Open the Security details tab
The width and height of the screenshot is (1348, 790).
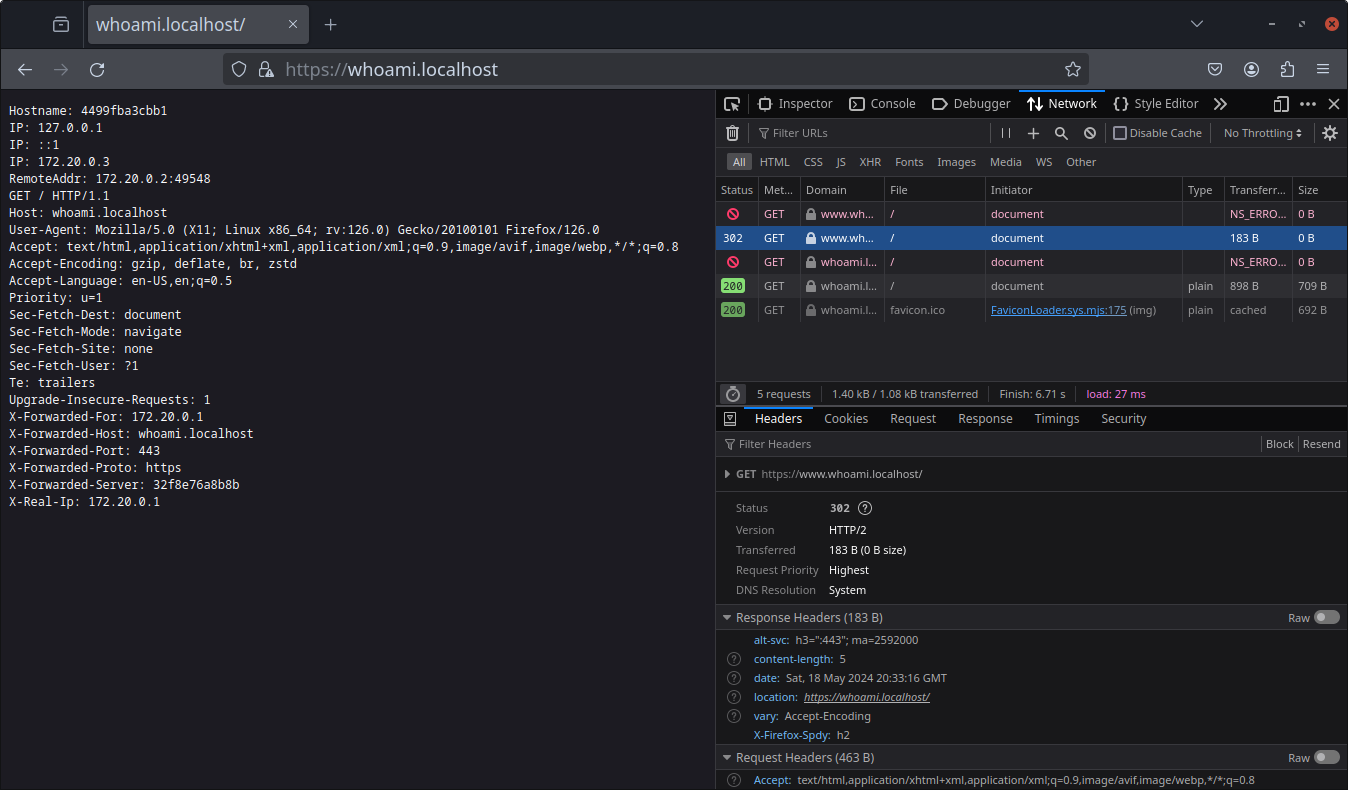1124,419
